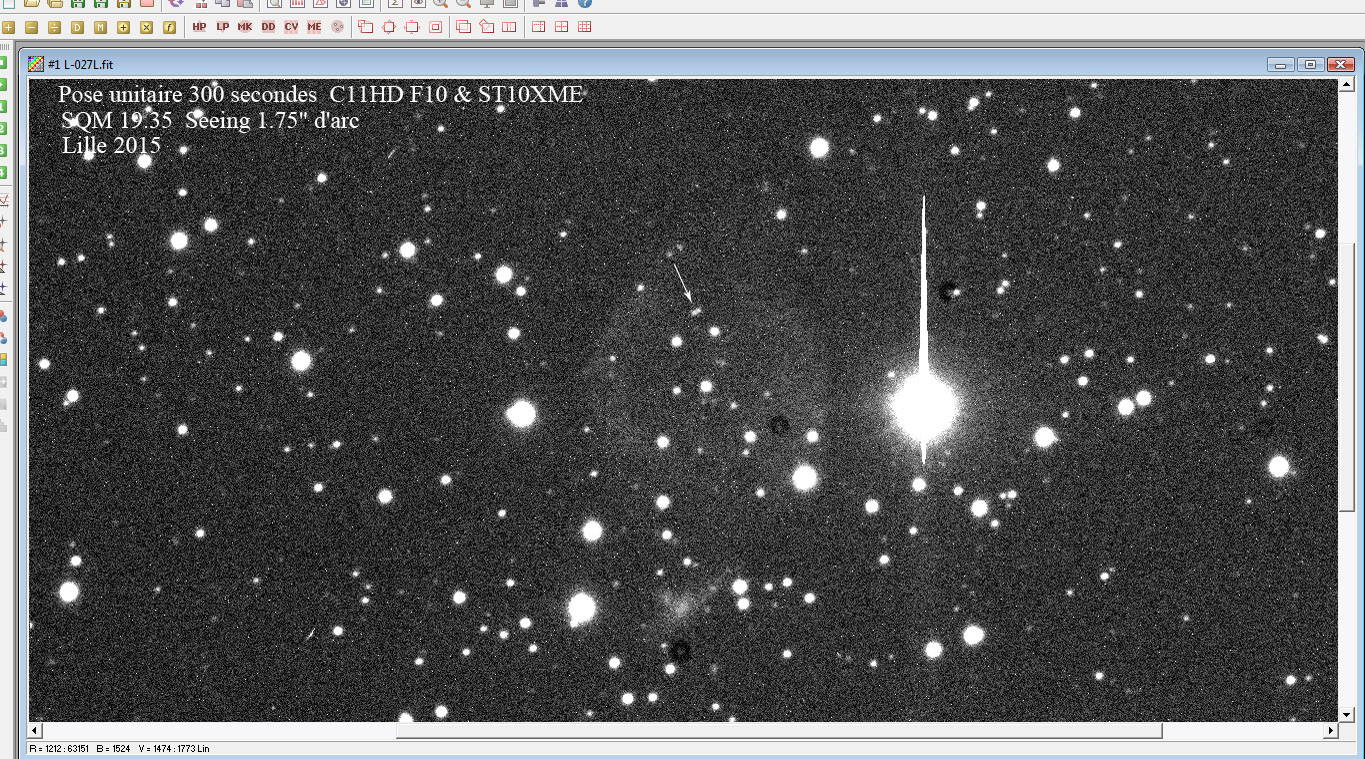Choose the red two-column split icon
Screen dimensions: 1365x759
click(x=510, y=27)
